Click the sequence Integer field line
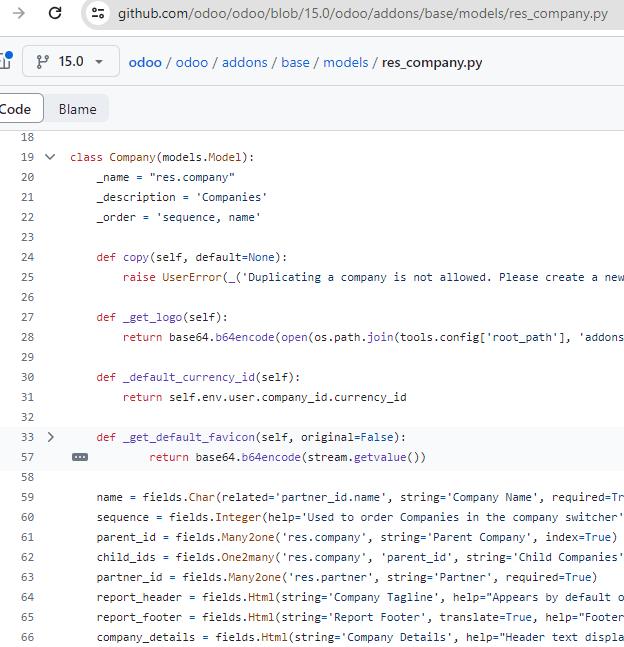The height and width of the screenshot is (647, 624). click(360, 517)
